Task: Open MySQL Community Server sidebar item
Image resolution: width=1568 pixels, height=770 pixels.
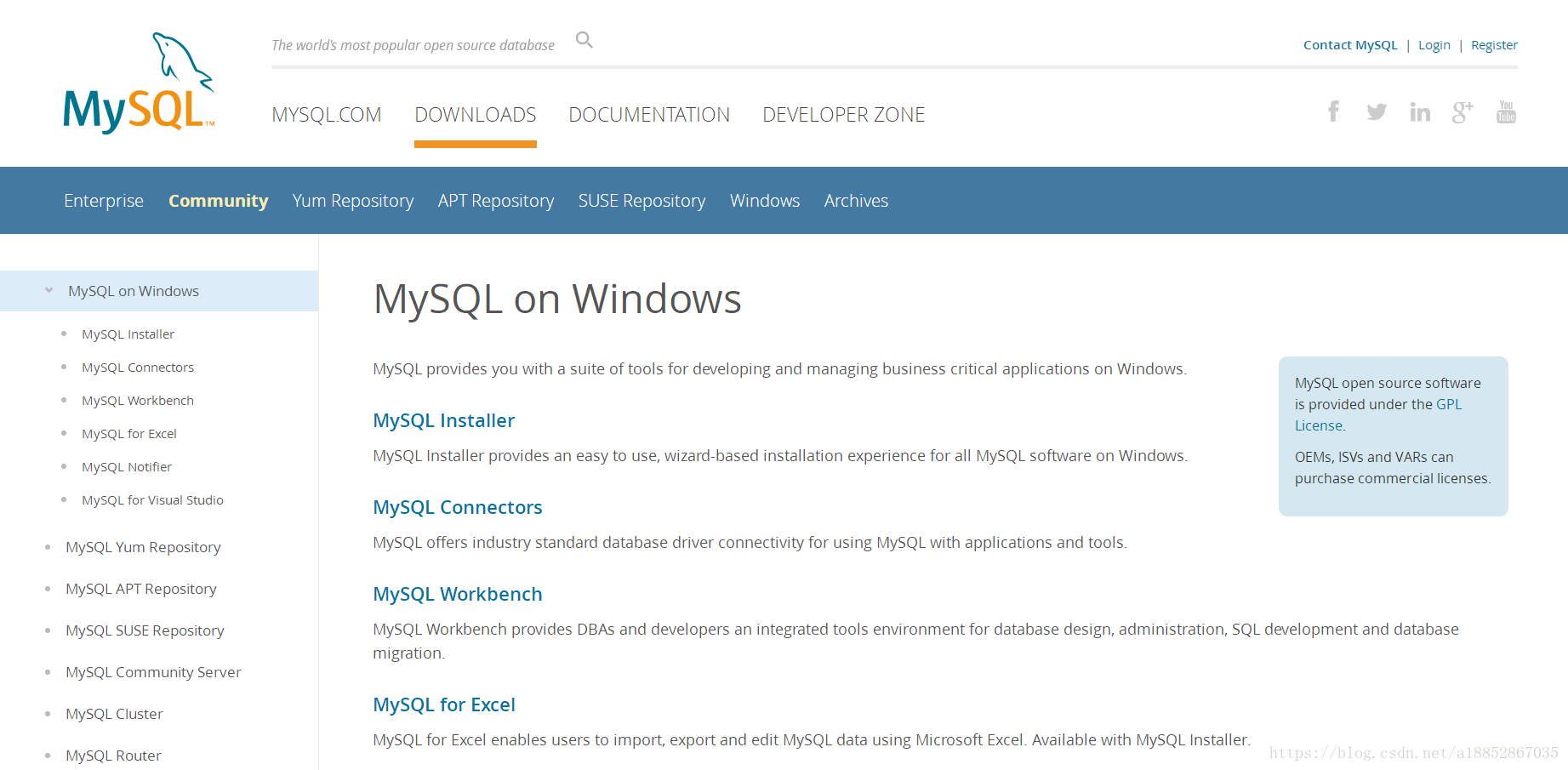Action: [153, 672]
